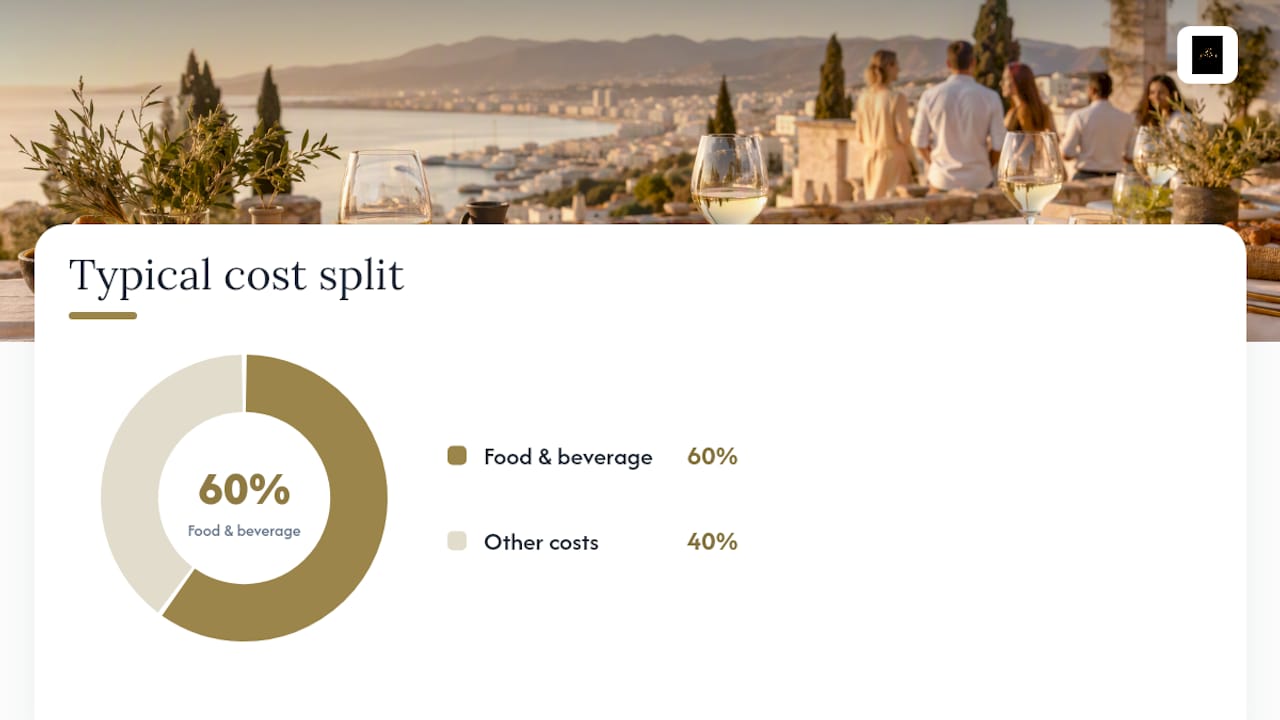Click the 40% value in the legend
This screenshot has height=720, width=1280.
[x=712, y=541]
